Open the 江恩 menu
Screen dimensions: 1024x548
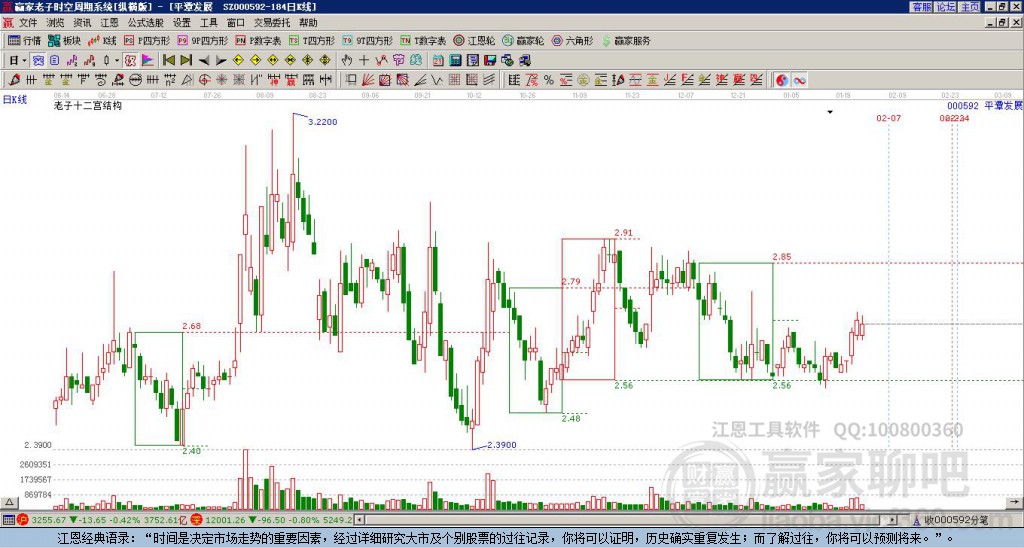pos(109,23)
